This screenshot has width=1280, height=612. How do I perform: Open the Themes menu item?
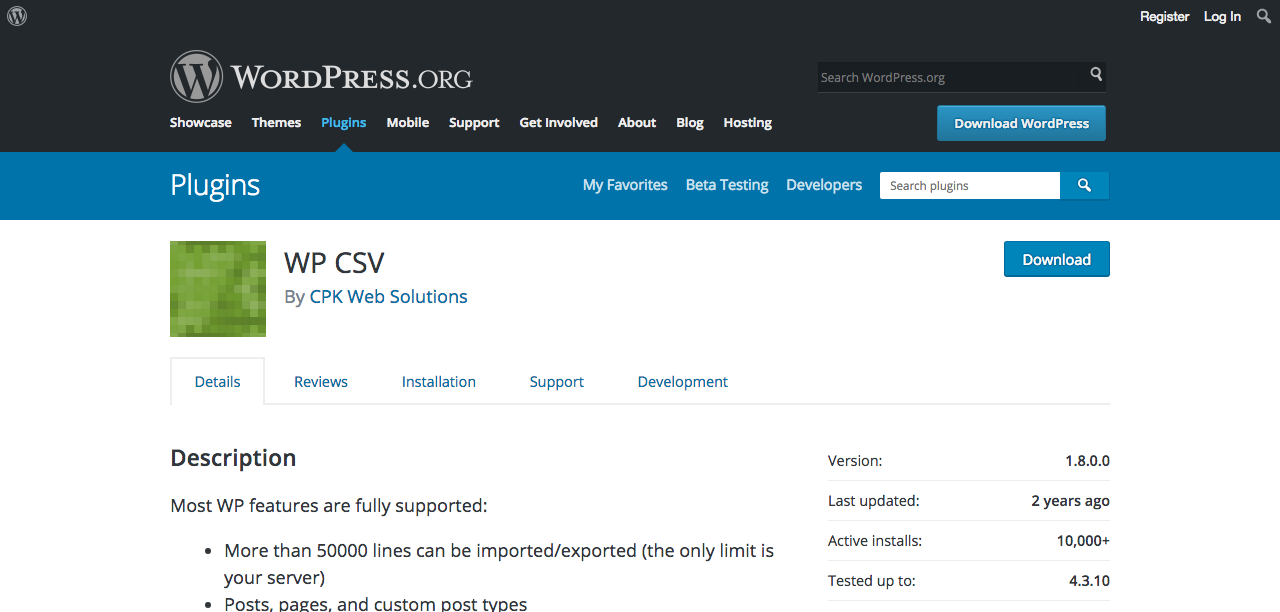click(x=276, y=123)
